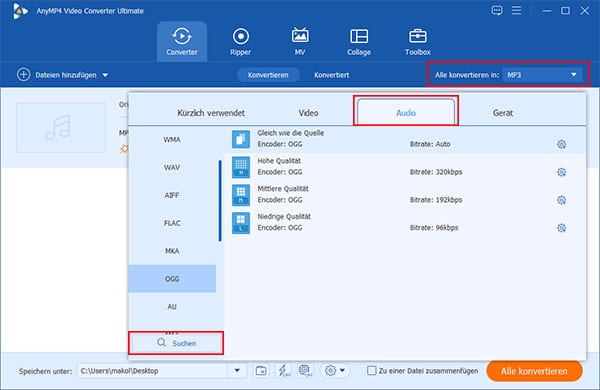Click Bitrate: 192kbps text
The width and height of the screenshot is (600, 390).
coord(436,200)
